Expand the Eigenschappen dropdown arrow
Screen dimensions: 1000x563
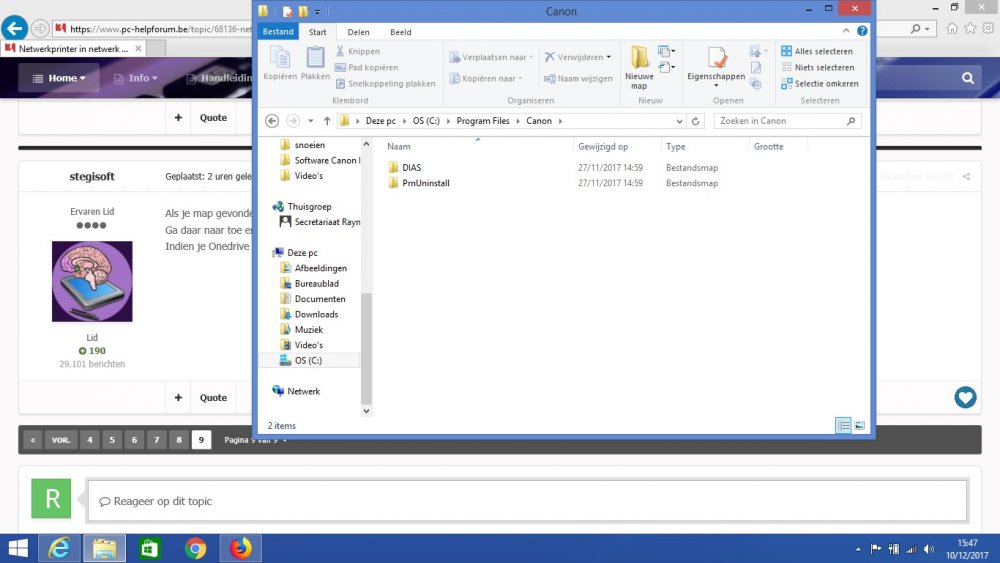(x=716, y=85)
